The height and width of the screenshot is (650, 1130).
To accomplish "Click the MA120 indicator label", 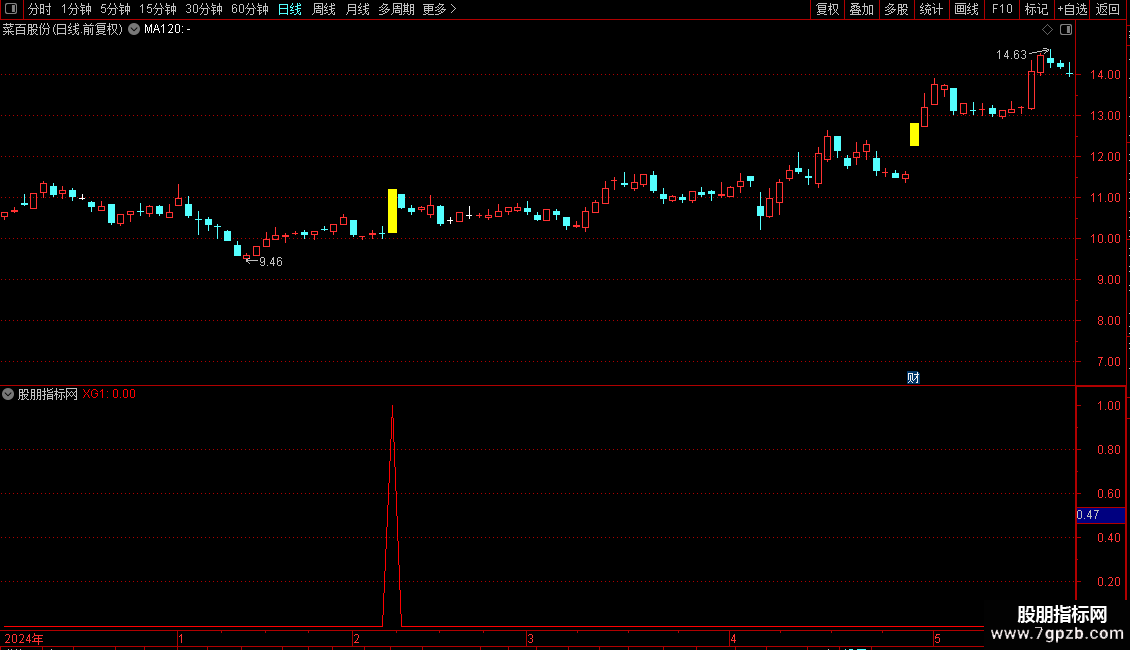I will click(167, 29).
